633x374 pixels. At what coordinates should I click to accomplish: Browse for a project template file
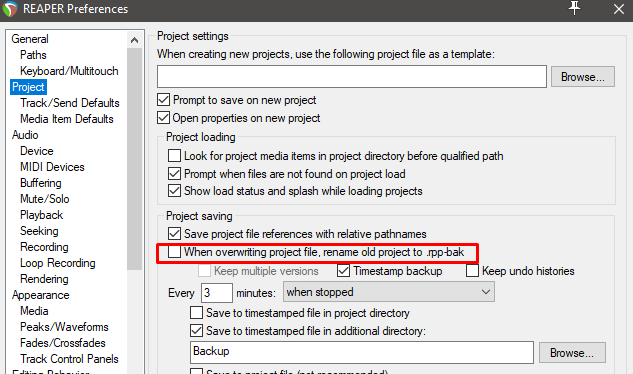(x=583, y=77)
